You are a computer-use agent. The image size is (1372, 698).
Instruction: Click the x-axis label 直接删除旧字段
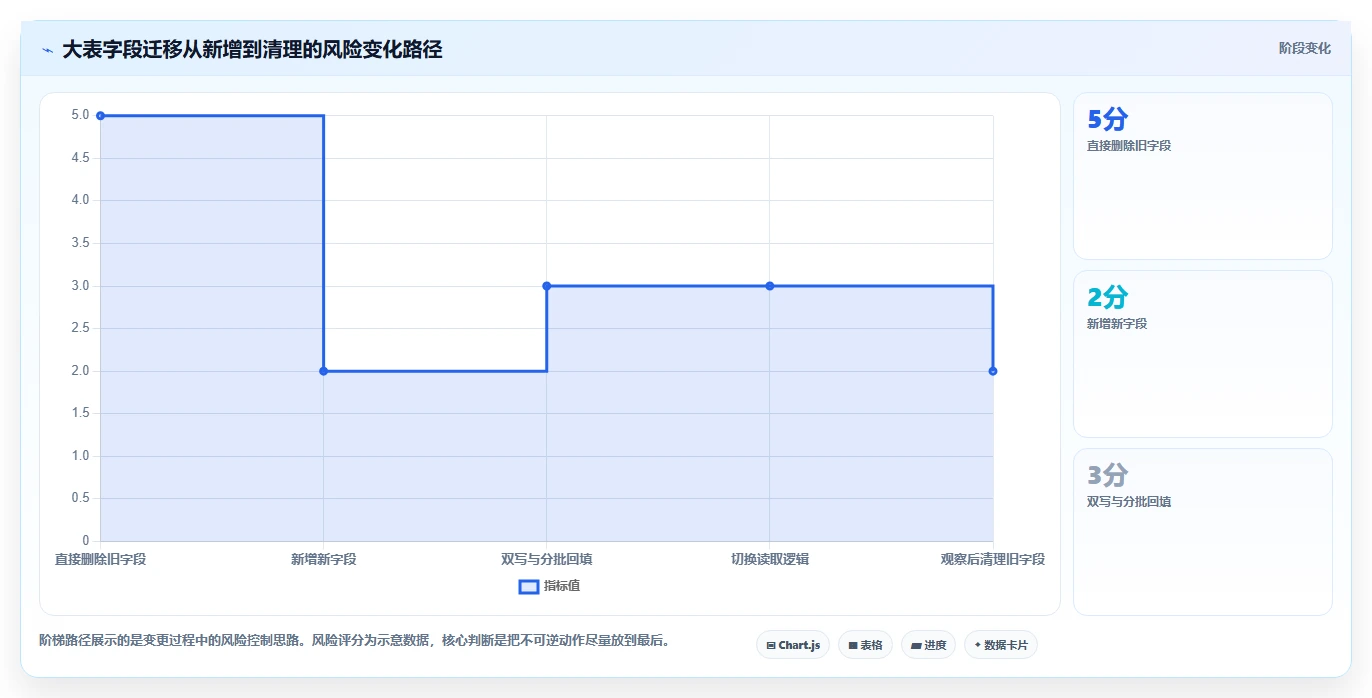[x=100, y=559]
